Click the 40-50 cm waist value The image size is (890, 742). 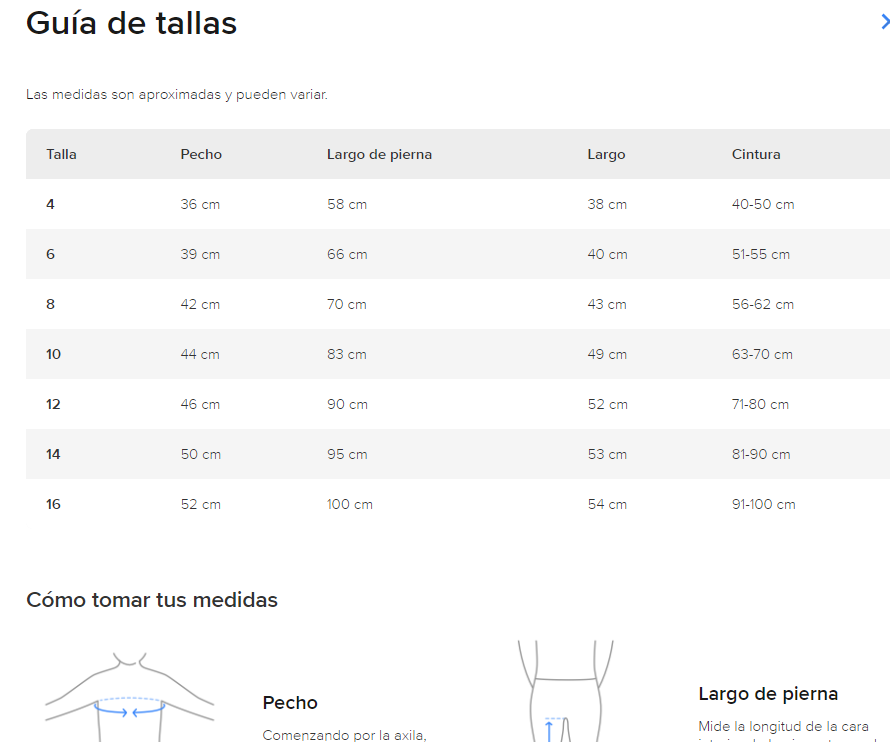(763, 204)
